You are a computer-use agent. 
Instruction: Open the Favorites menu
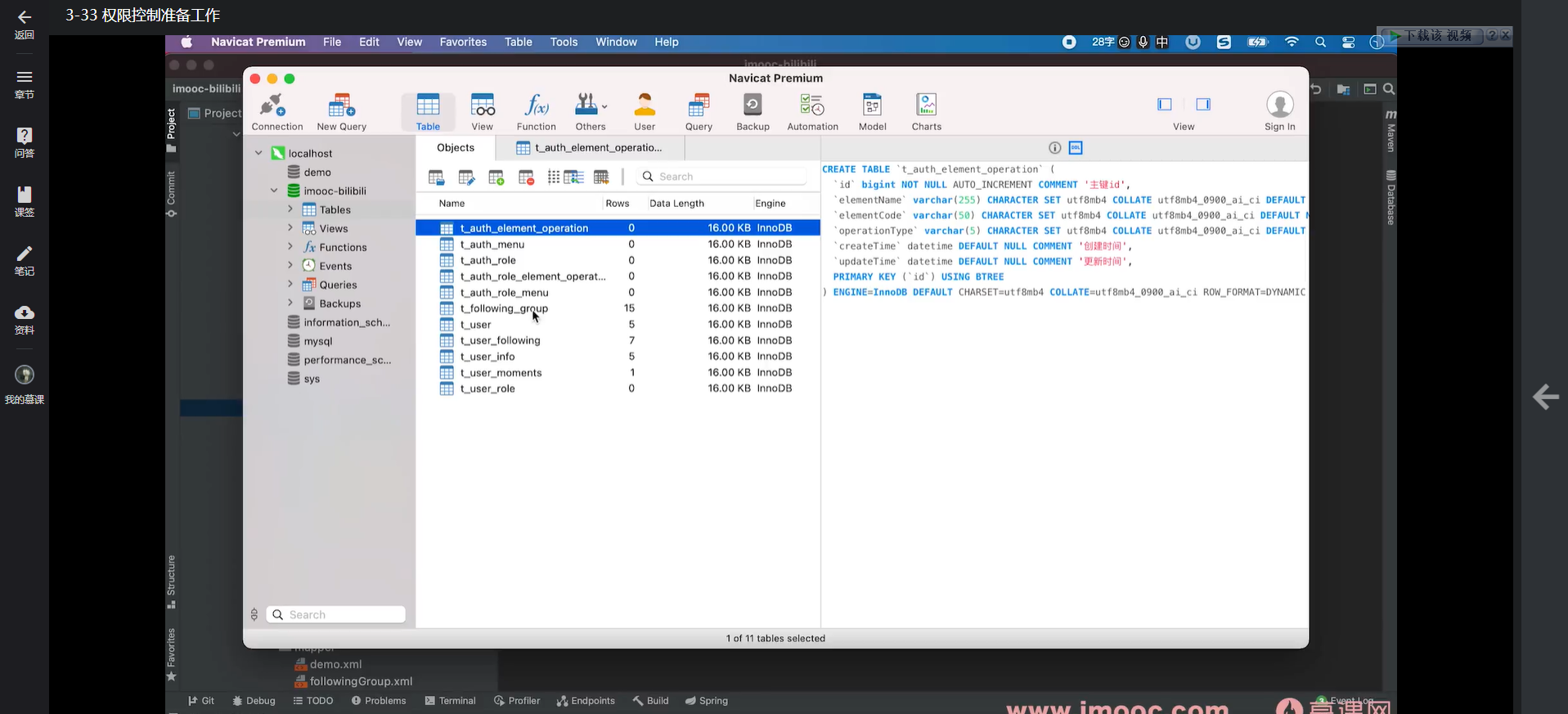click(463, 43)
